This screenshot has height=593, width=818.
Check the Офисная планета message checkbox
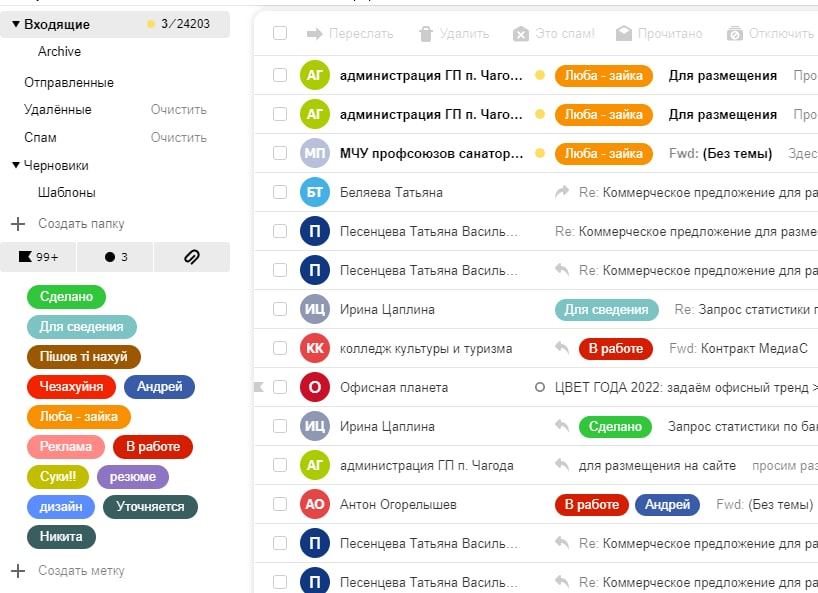[x=280, y=388]
